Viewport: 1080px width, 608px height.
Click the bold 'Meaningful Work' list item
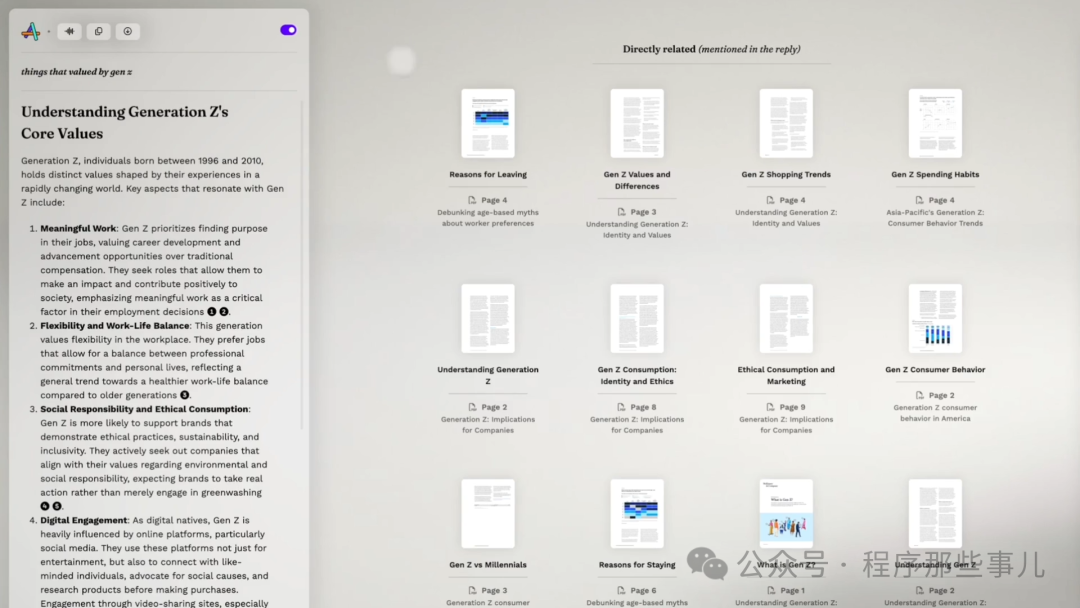click(78, 229)
